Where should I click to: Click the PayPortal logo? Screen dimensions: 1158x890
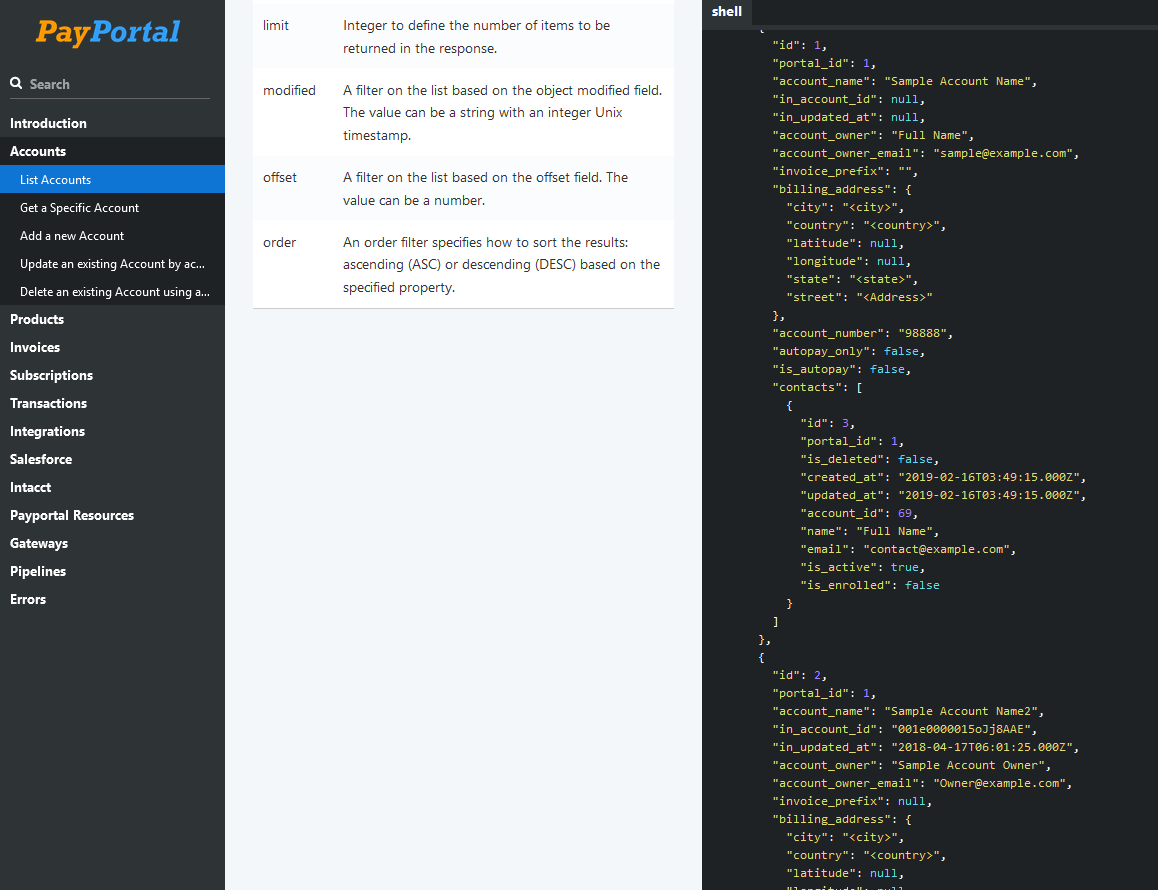[108, 32]
